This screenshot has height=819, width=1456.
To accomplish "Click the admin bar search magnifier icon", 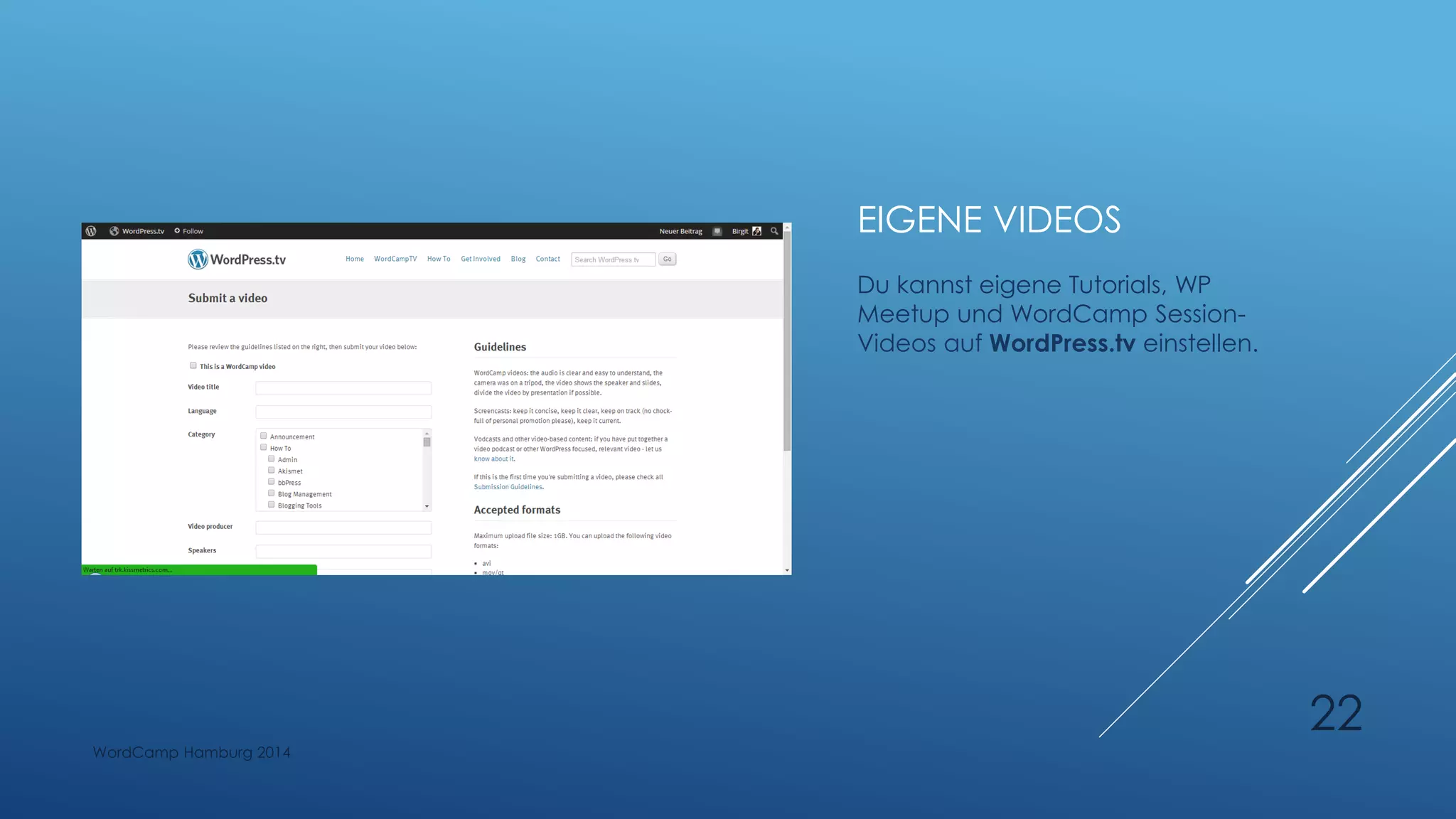I will click(774, 231).
